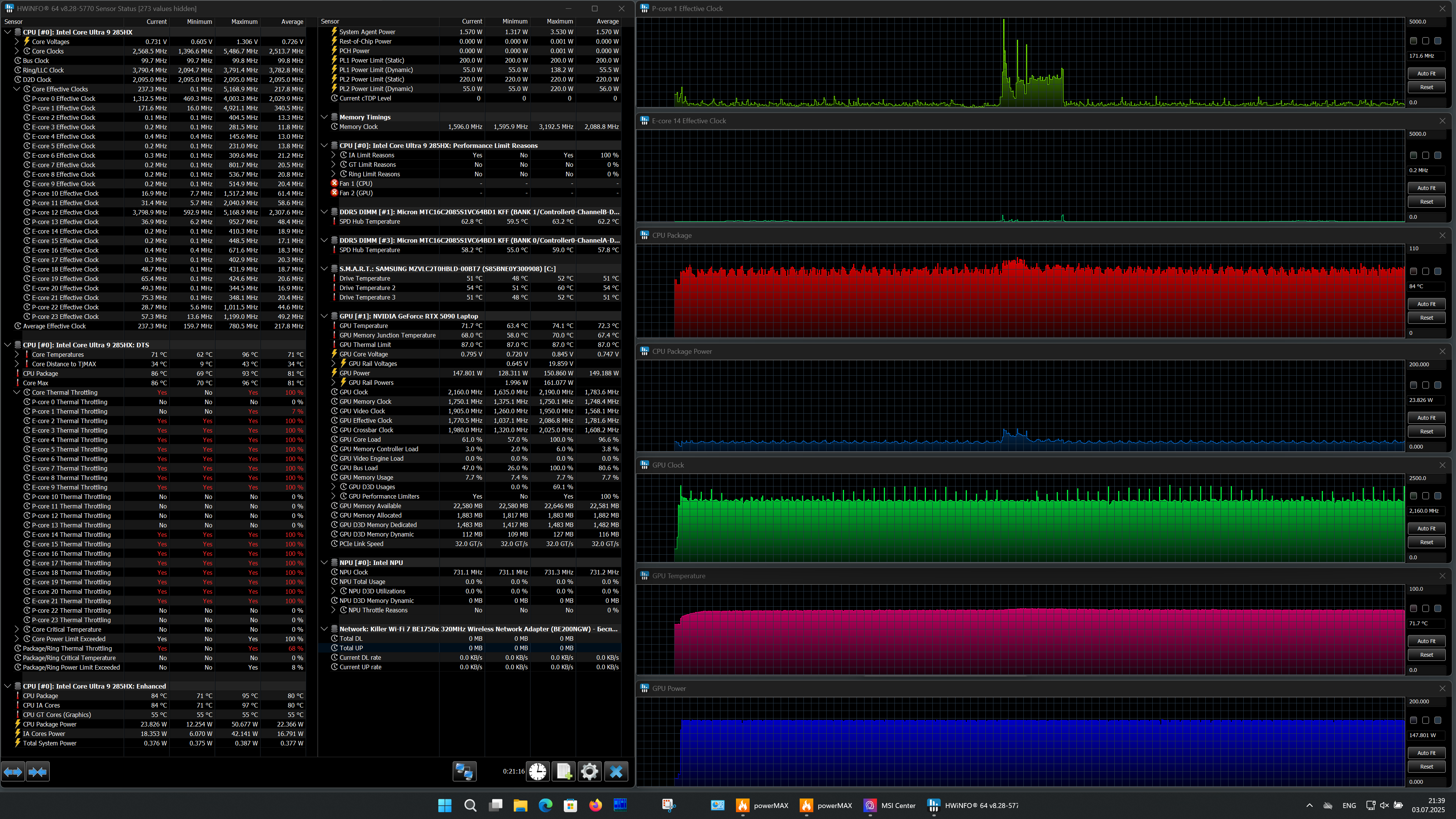The width and height of the screenshot is (1456, 819).
Task: Open sensor settings gear icon
Action: tap(590, 772)
